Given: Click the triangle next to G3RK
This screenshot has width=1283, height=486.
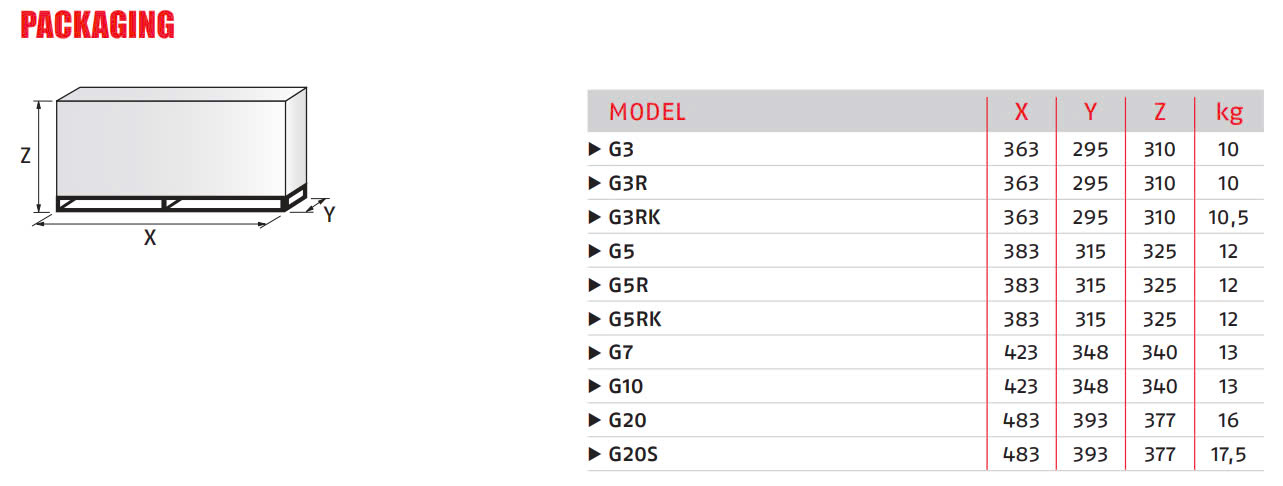Looking at the screenshot, I should coord(595,218).
